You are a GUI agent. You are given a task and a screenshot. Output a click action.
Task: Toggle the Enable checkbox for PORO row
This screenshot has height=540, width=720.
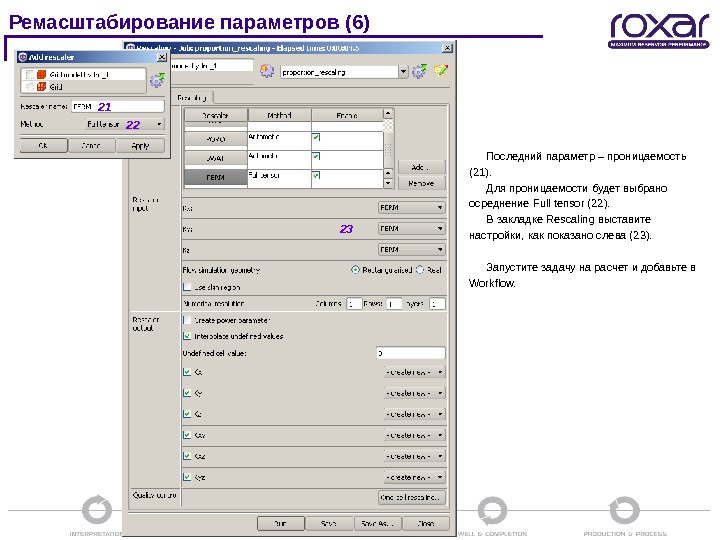coord(316,137)
